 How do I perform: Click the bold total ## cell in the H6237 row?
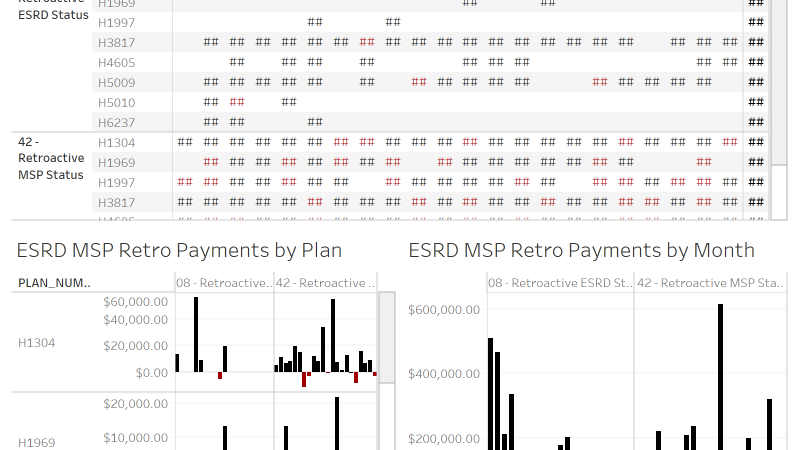click(x=756, y=122)
